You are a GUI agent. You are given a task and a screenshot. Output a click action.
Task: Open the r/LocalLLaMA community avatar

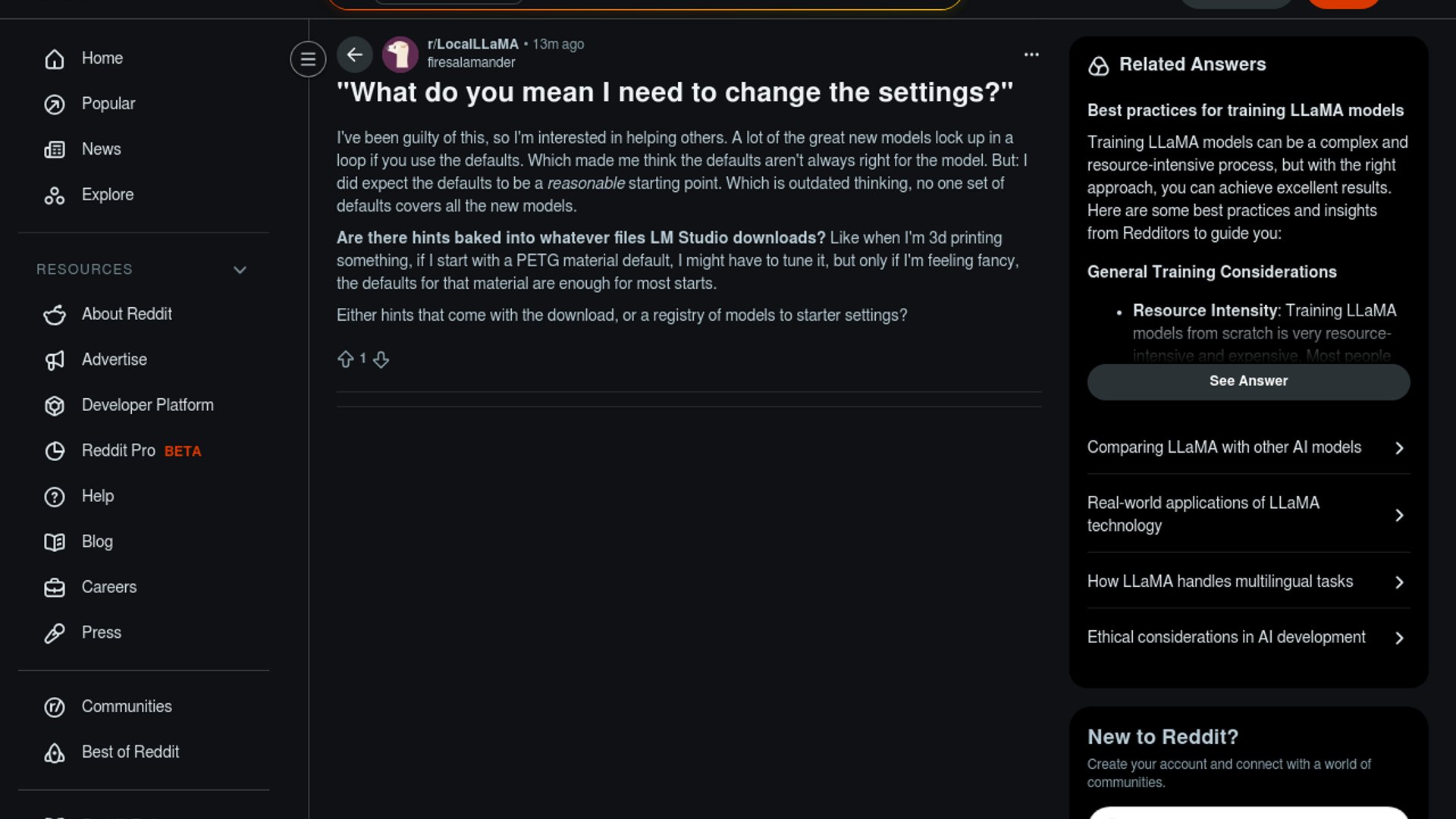400,55
